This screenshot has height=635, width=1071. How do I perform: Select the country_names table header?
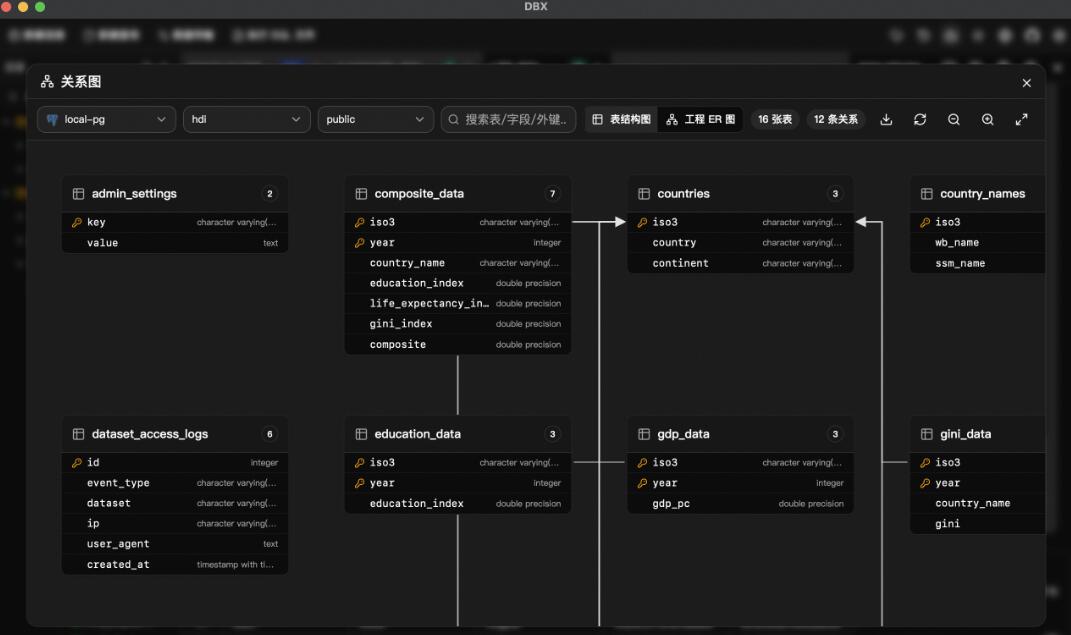tap(978, 194)
